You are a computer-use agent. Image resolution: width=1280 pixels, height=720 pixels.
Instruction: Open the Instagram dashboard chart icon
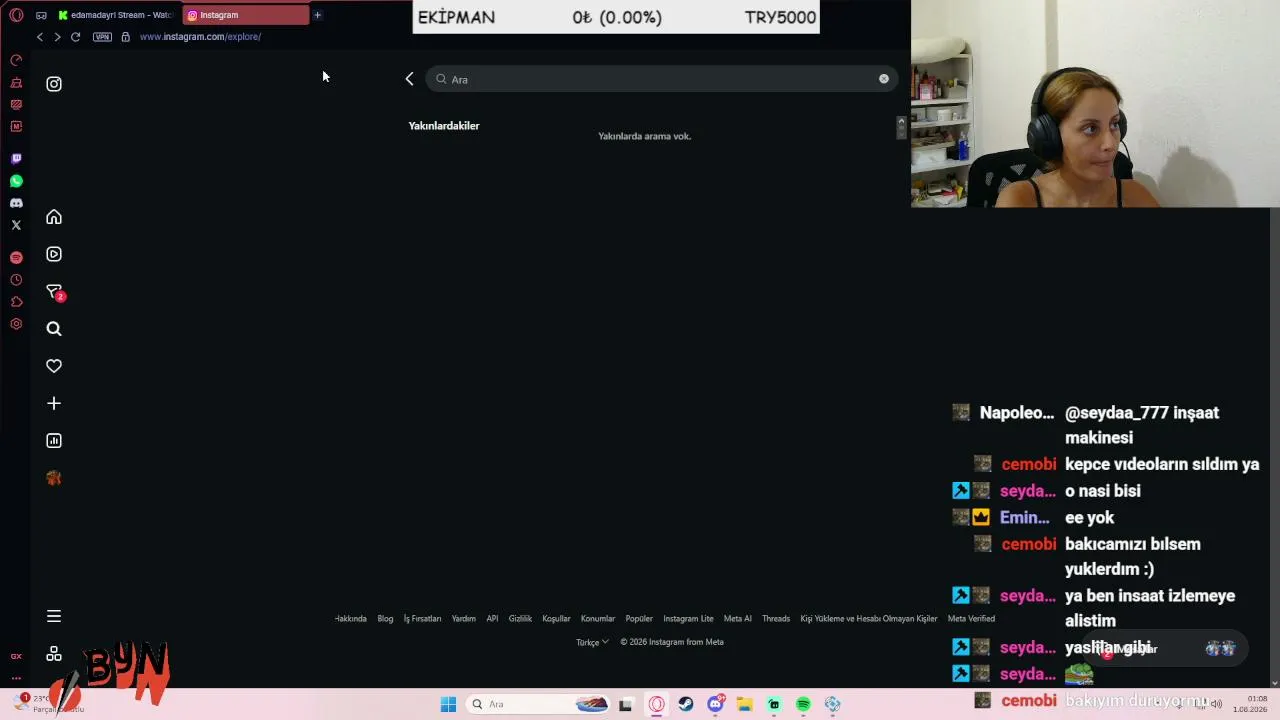click(x=54, y=440)
